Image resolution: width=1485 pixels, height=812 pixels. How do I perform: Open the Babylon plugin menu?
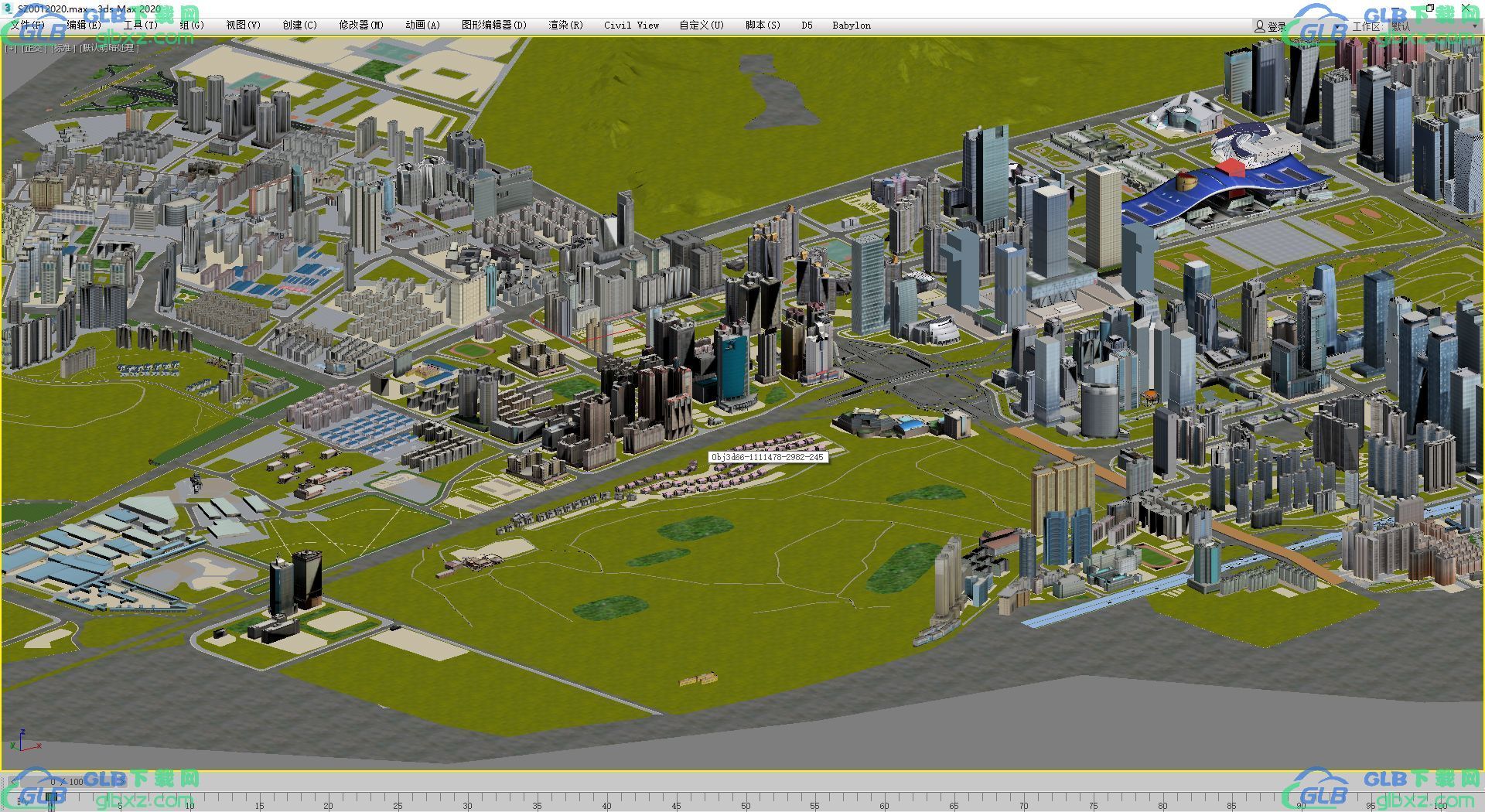[851, 26]
